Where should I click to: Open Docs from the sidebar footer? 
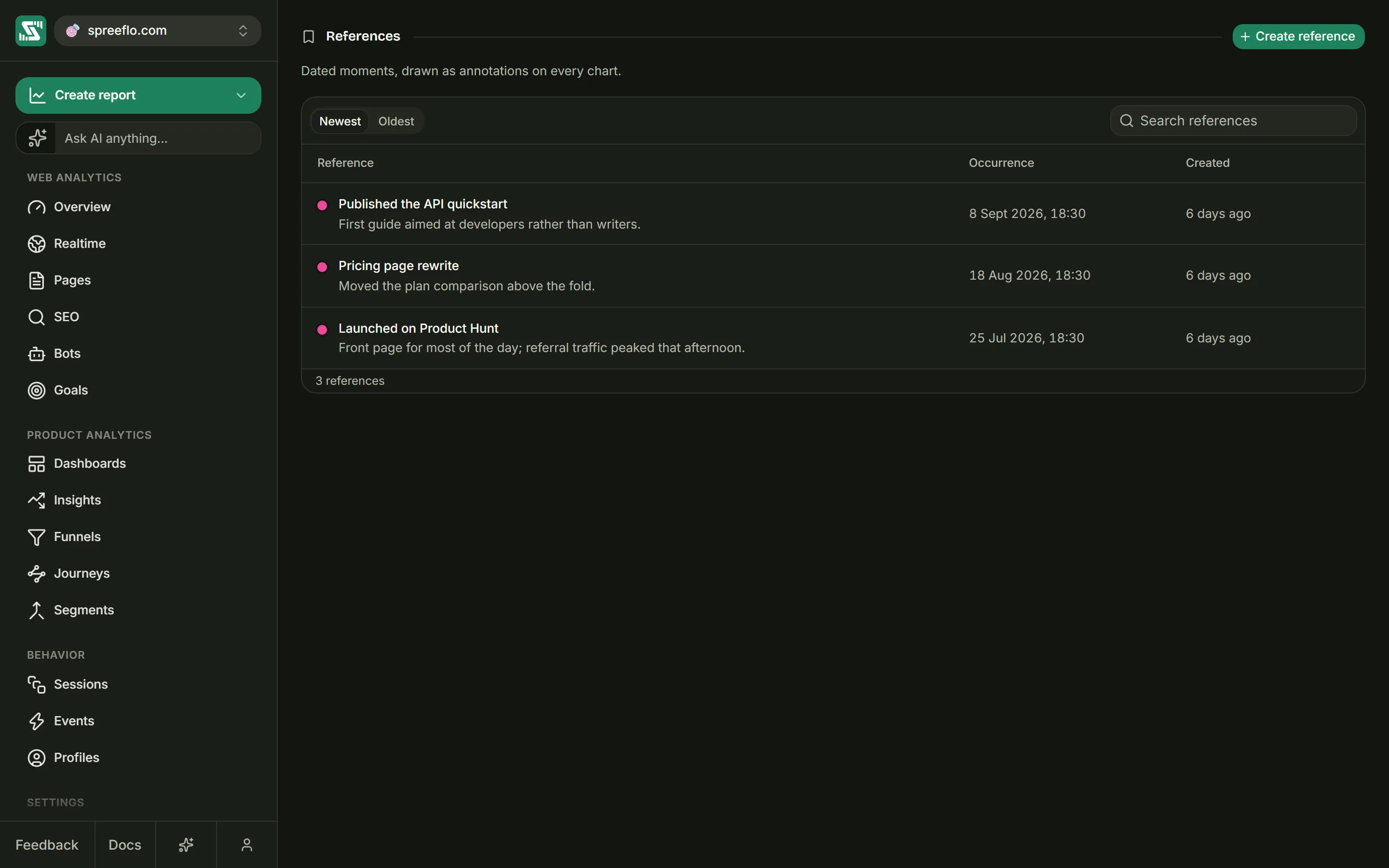pos(125,845)
